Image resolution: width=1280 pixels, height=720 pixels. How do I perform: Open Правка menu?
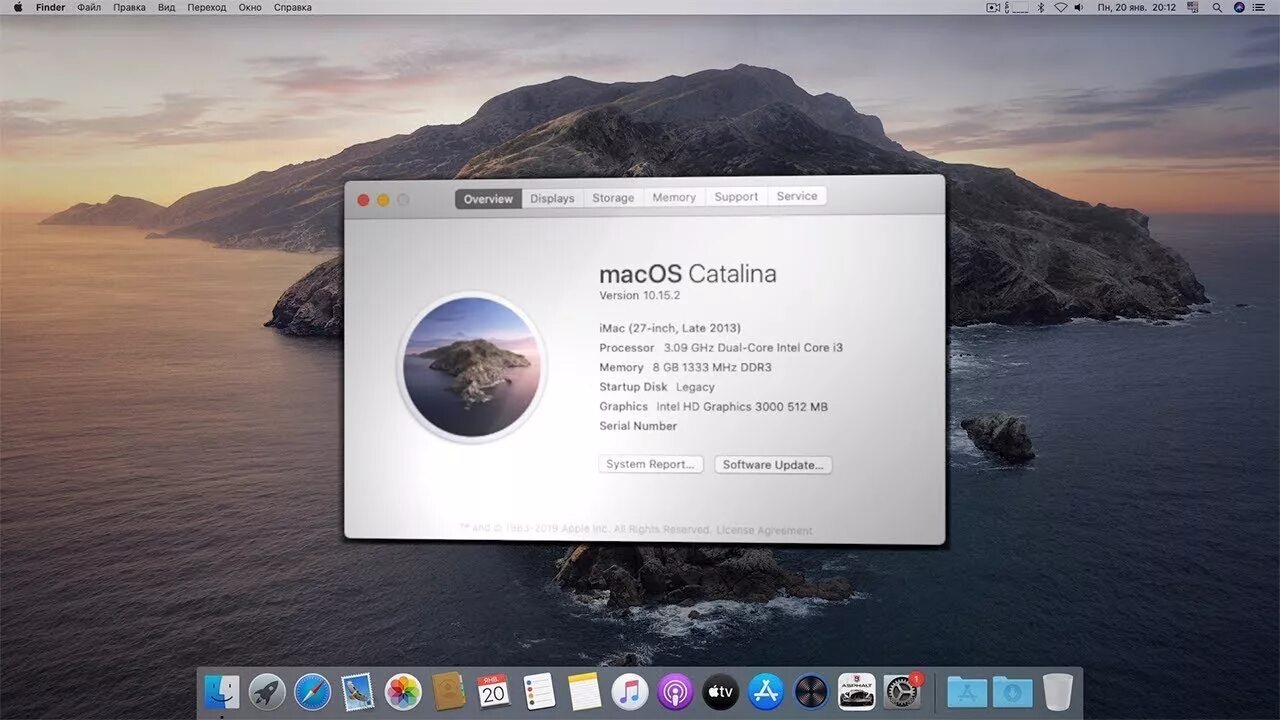(129, 7)
